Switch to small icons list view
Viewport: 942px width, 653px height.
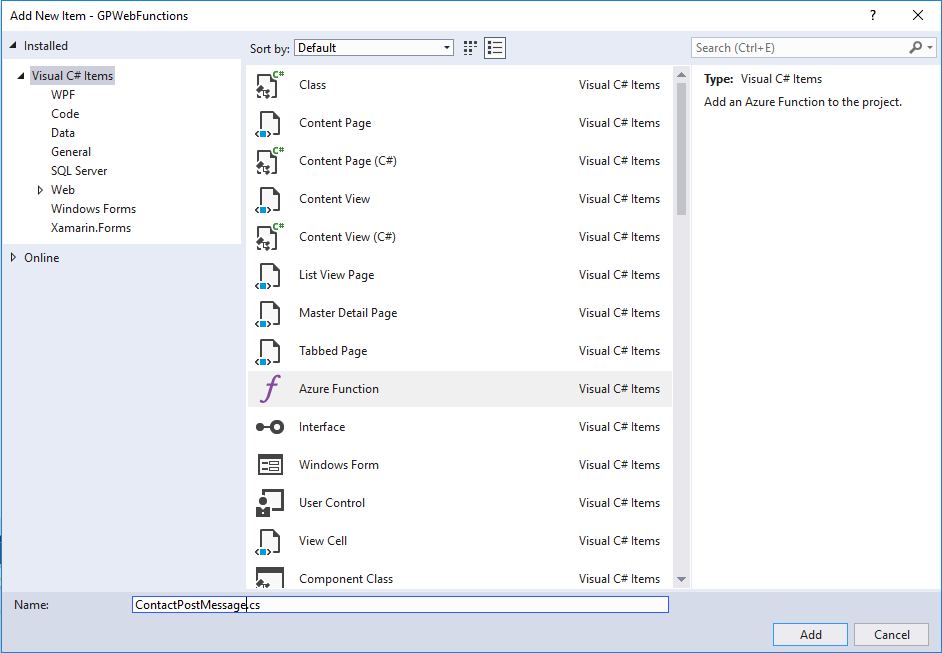click(x=495, y=47)
